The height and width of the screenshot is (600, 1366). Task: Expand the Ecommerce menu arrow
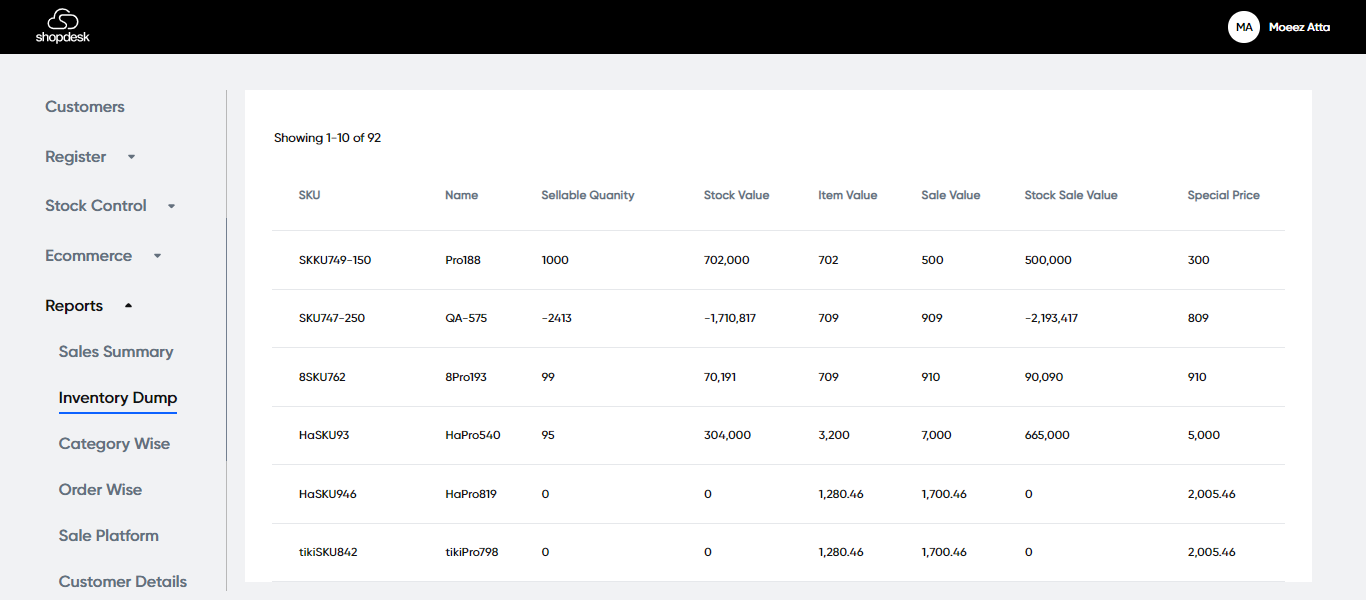click(157, 256)
